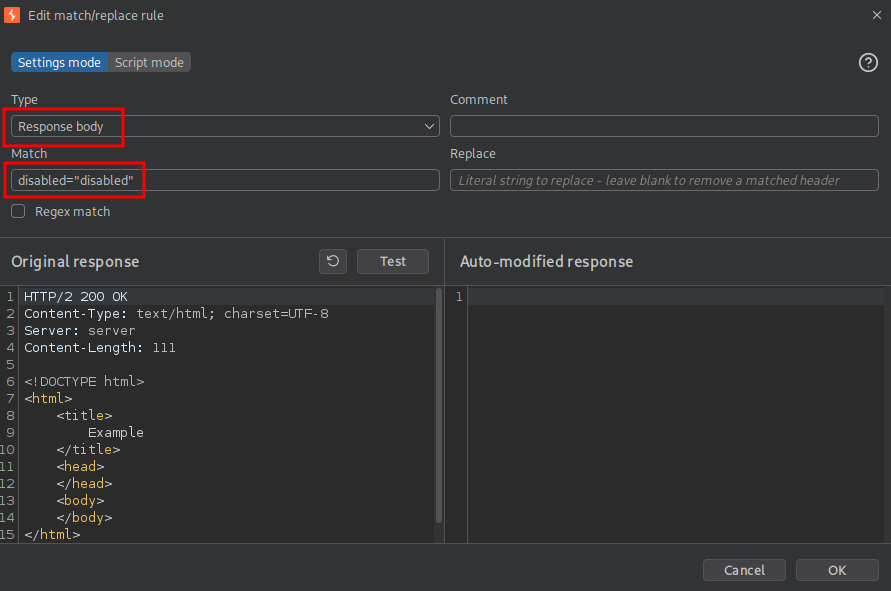The height and width of the screenshot is (591, 891).
Task: Confirm with the OK button
Action: pos(836,570)
